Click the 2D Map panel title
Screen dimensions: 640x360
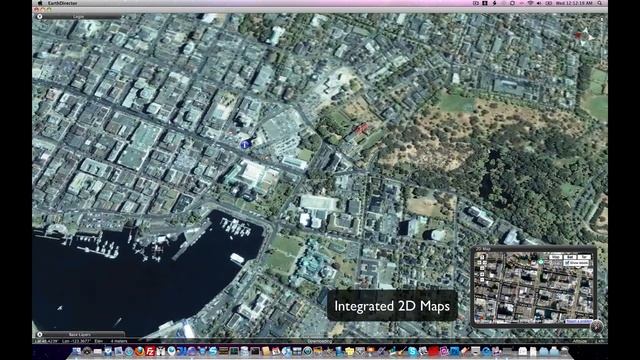[x=483, y=249]
